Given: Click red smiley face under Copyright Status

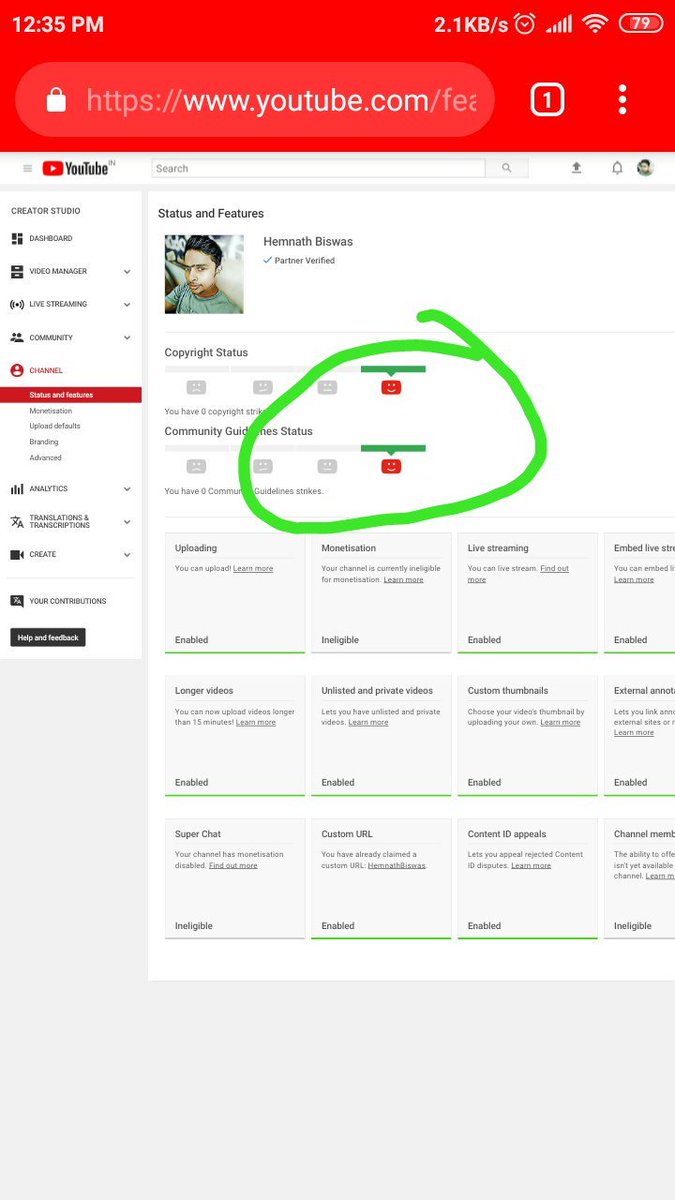Looking at the screenshot, I should [x=391, y=387].
